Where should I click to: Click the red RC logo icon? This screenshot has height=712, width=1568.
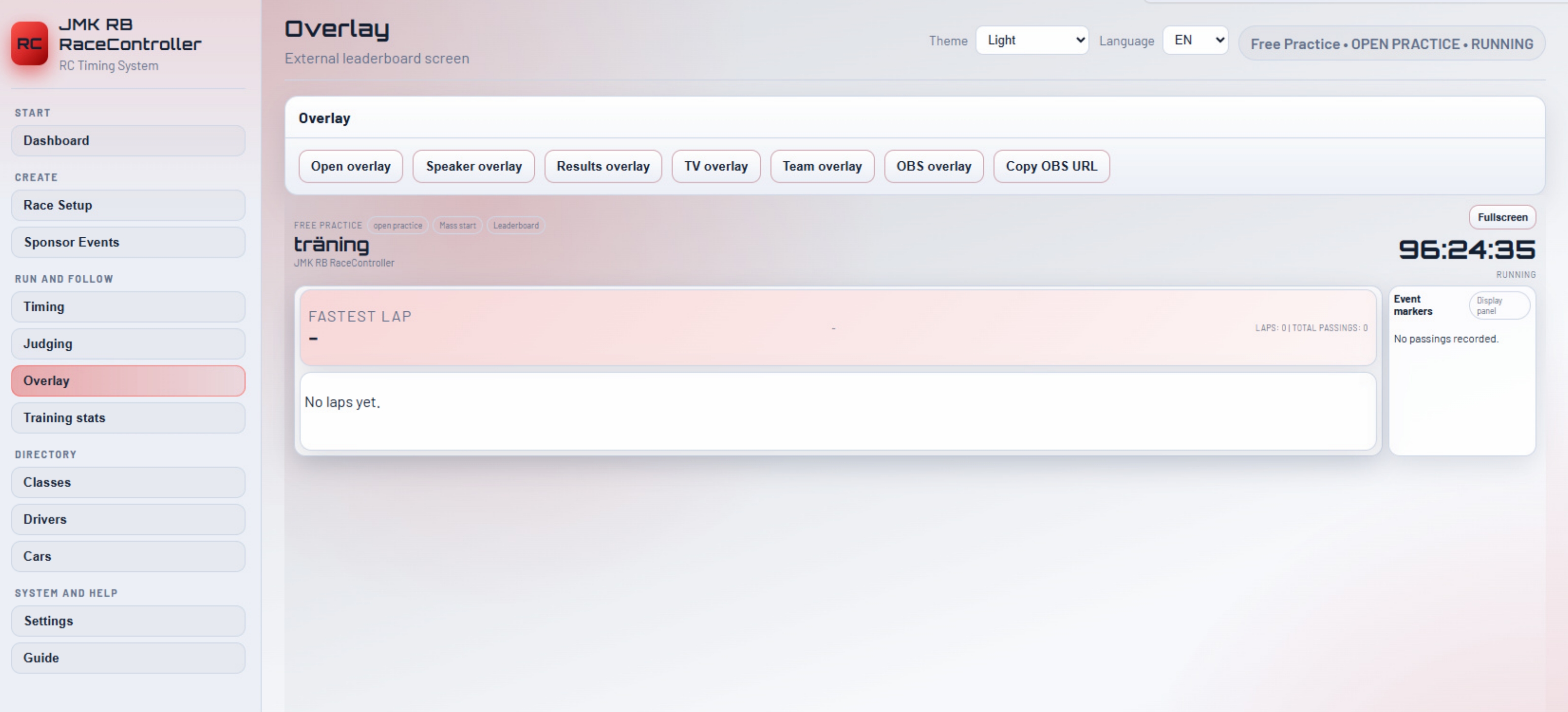click(29, 43)
